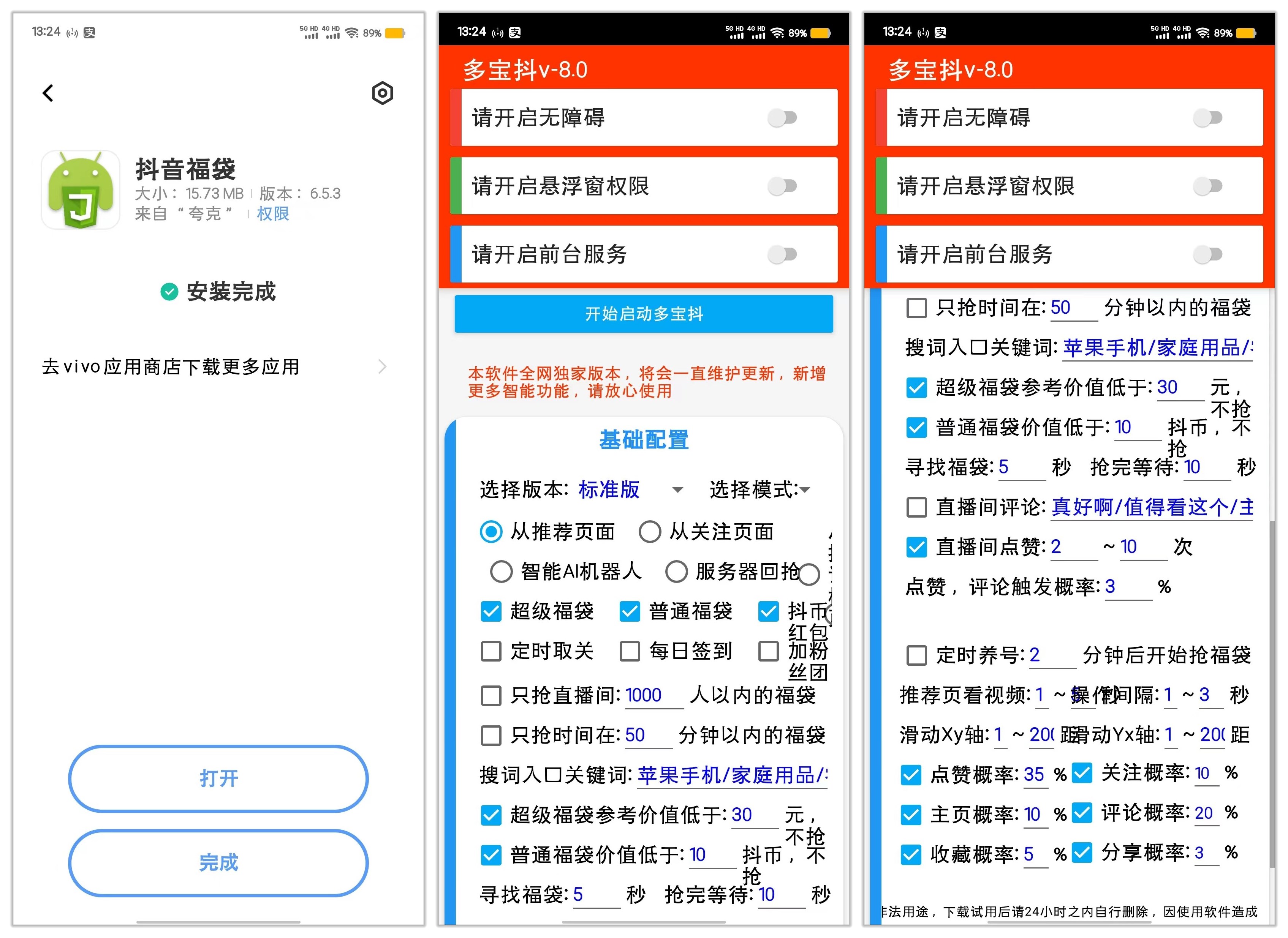1288x938 pixels.
Task: Tap 开始启动多宝抖 button
Action: tap(644, 313)
